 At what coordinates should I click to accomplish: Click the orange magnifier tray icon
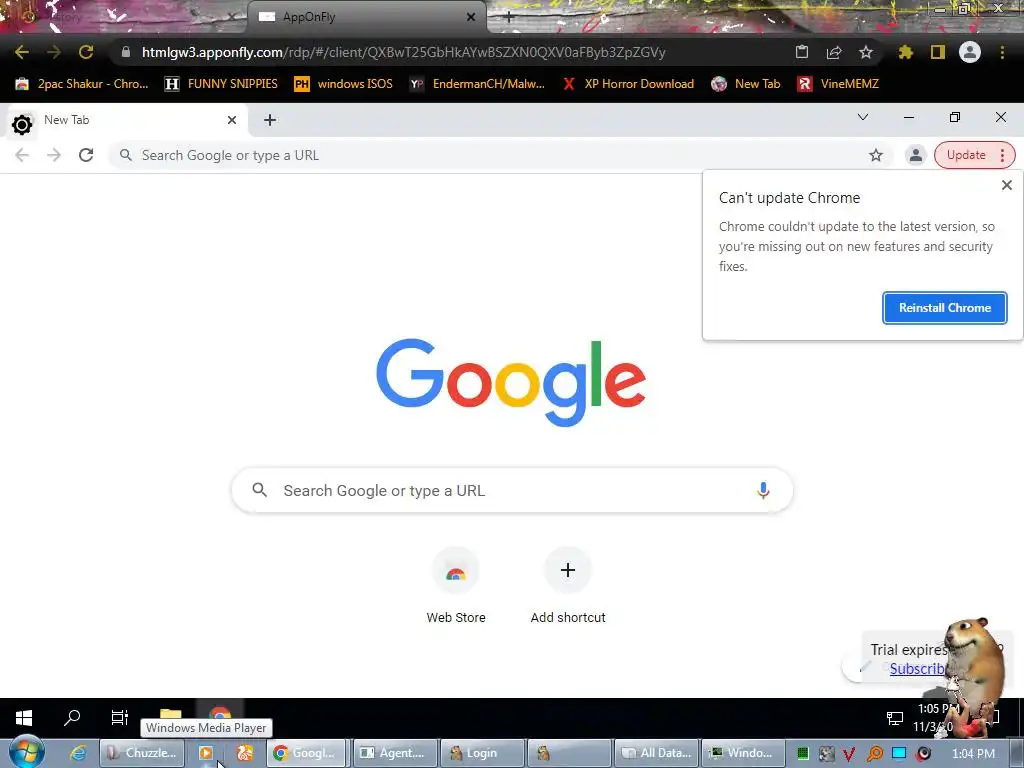874,754
